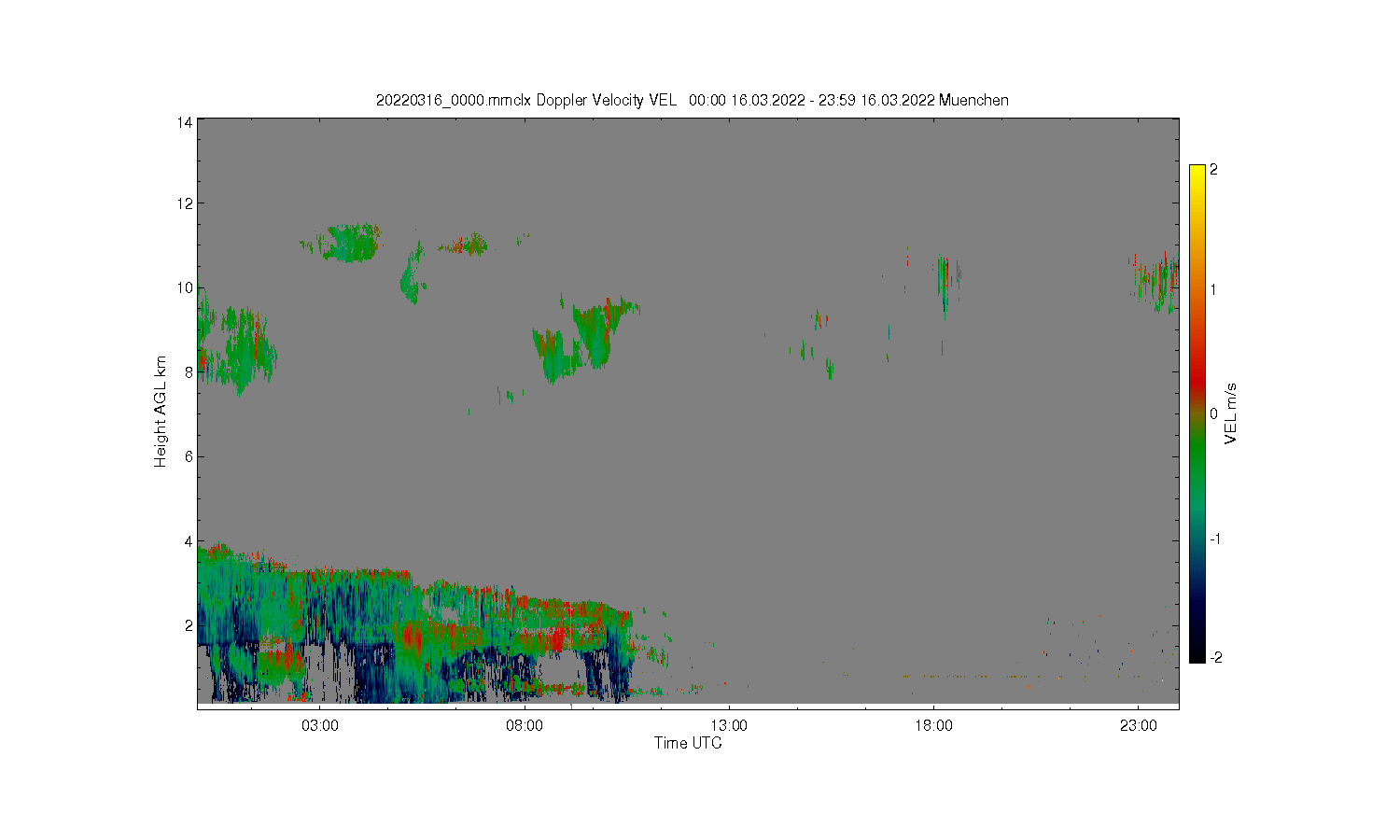The image size is (1400, 840).
Task: Click the colorbar label 0
Action: coord(1213,413)
